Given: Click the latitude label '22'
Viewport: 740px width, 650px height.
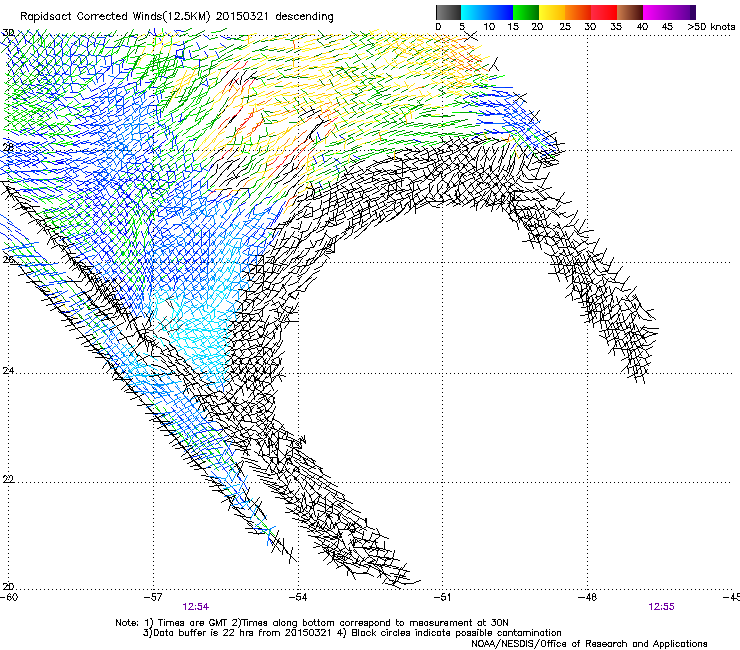Looking at the screenshot, I should coord(8,479).
